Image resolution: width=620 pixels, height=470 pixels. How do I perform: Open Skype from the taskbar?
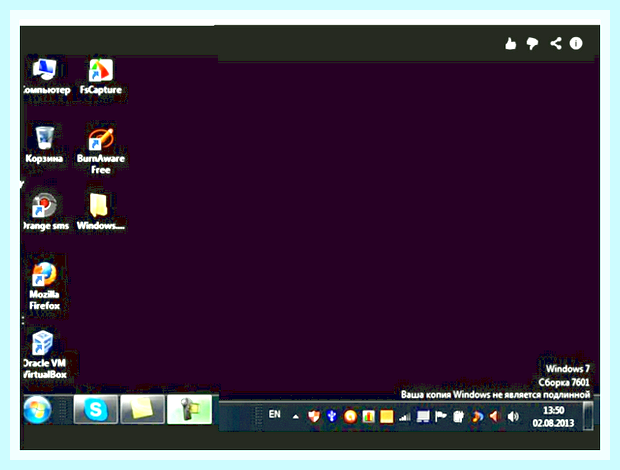(95, 410)
